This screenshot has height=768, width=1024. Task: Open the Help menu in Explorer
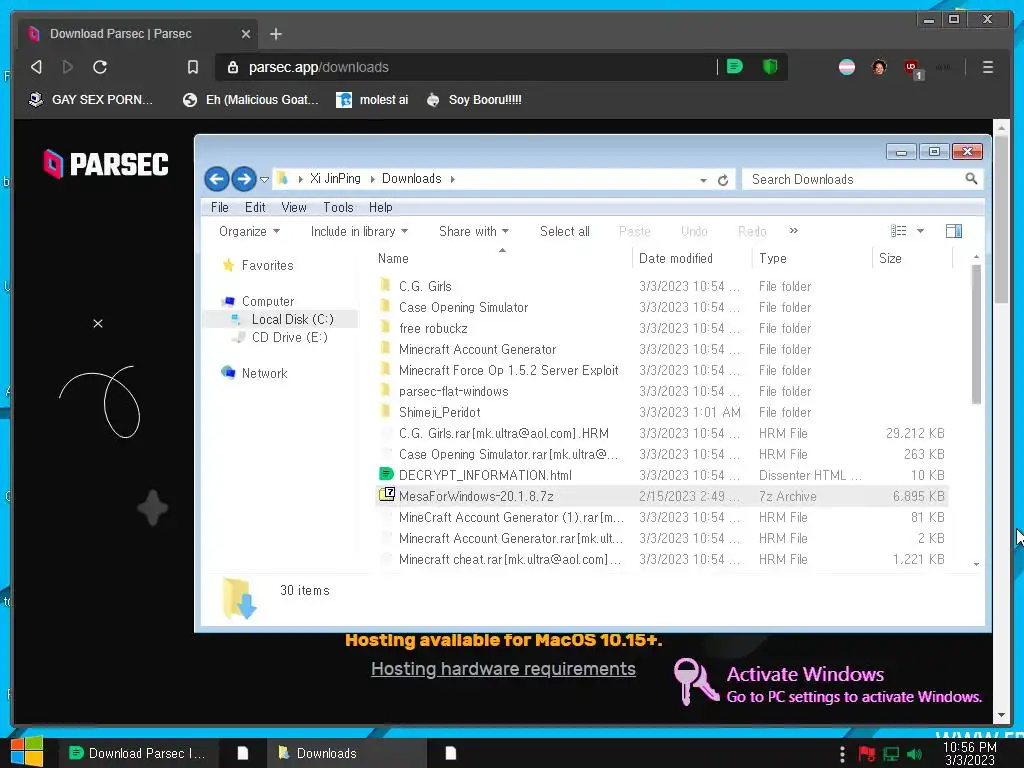point(380,207)
